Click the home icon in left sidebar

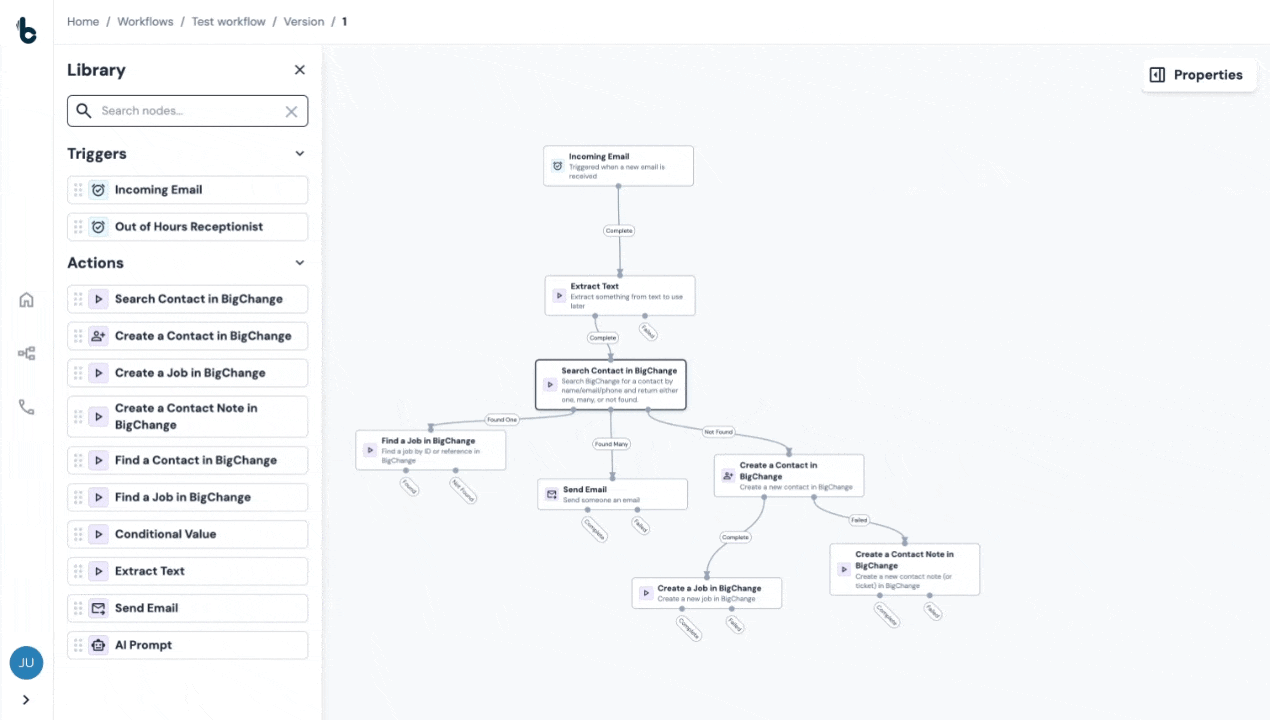click(x=26, y=300)
